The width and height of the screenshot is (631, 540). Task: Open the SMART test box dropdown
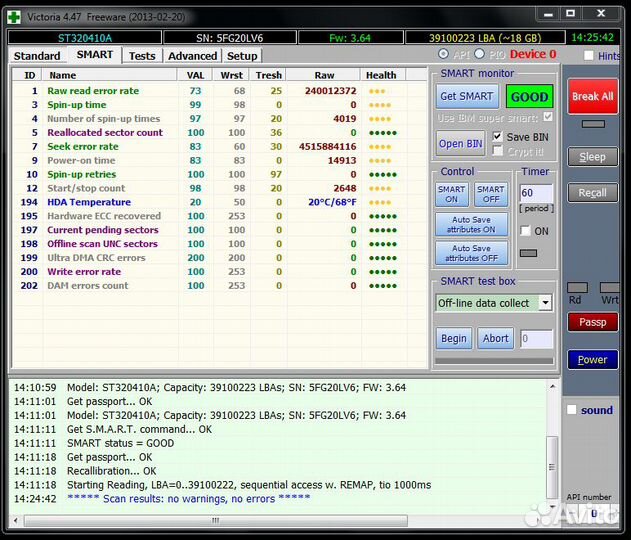[545, 303]
